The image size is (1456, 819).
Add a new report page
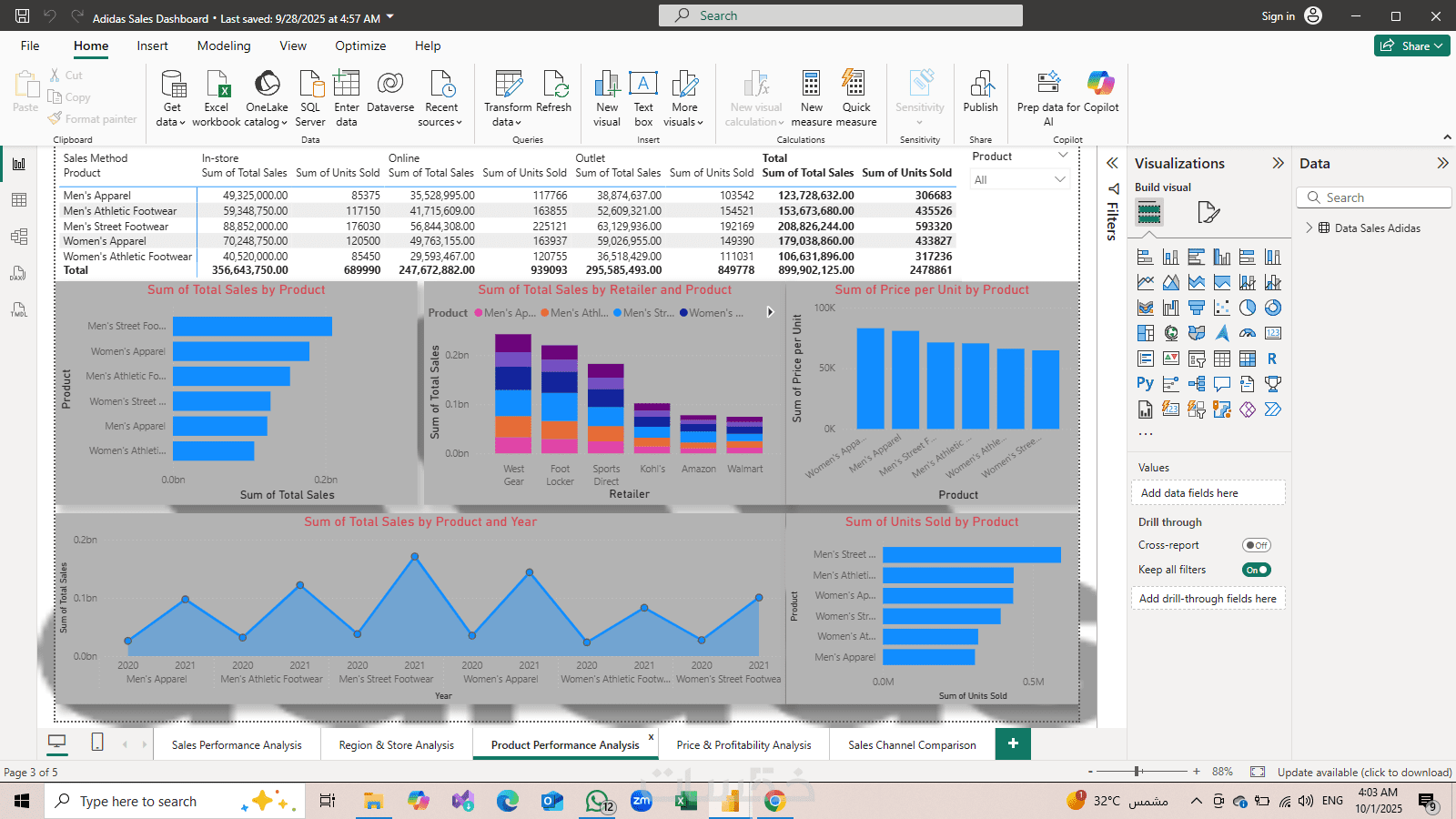[x=1013, y=743]
